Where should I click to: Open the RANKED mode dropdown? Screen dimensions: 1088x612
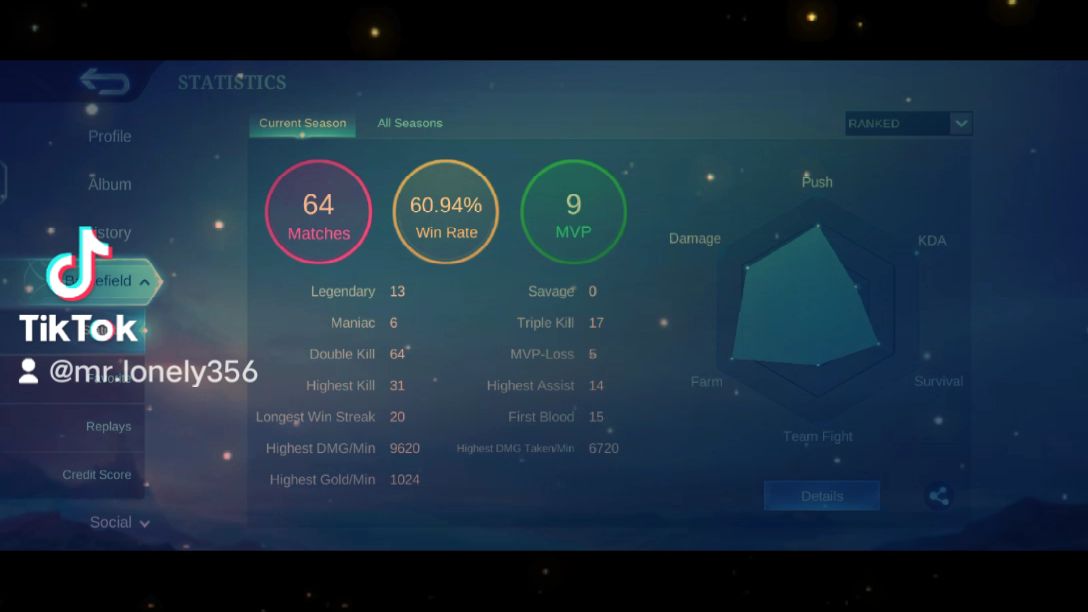pos(896,124)
